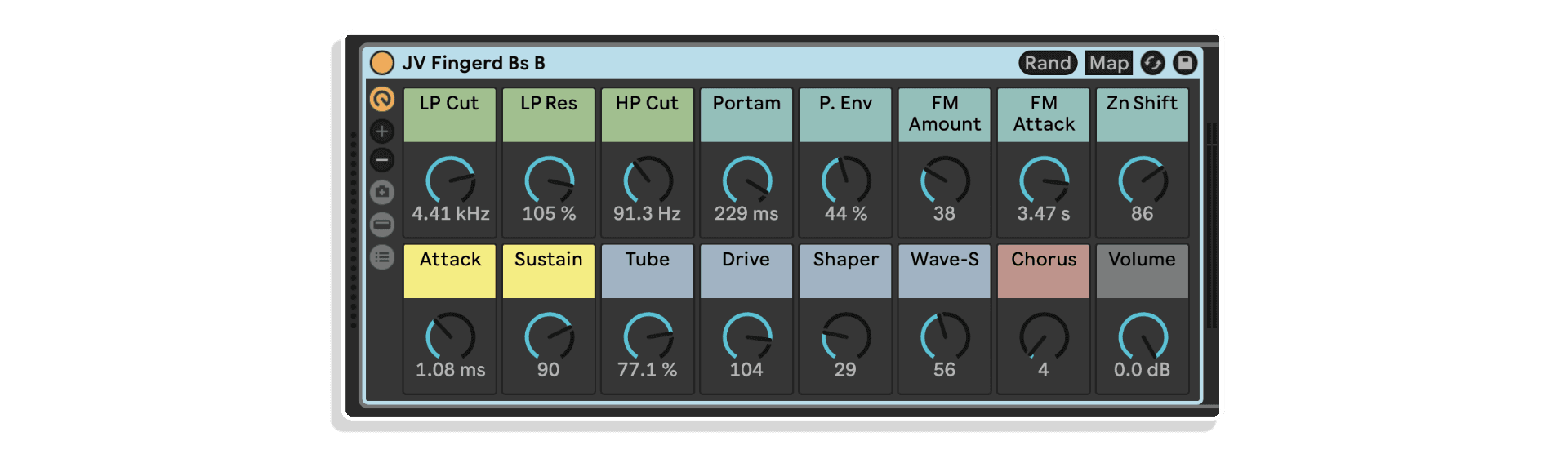The image size is (1568, 450).
Task: Click the 91.3 Hz value
Action: pos(648,214)
